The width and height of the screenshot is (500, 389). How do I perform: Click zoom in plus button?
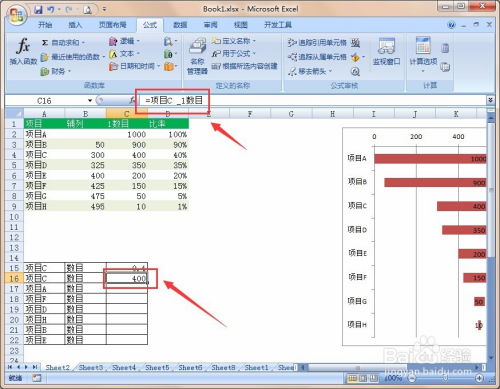click(x=479, y=378)
